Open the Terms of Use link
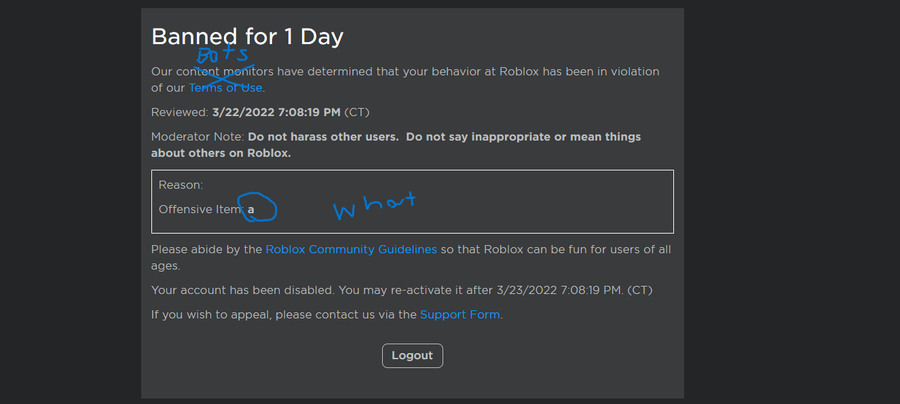The image size is (900, 404). [x=226, y=88]
